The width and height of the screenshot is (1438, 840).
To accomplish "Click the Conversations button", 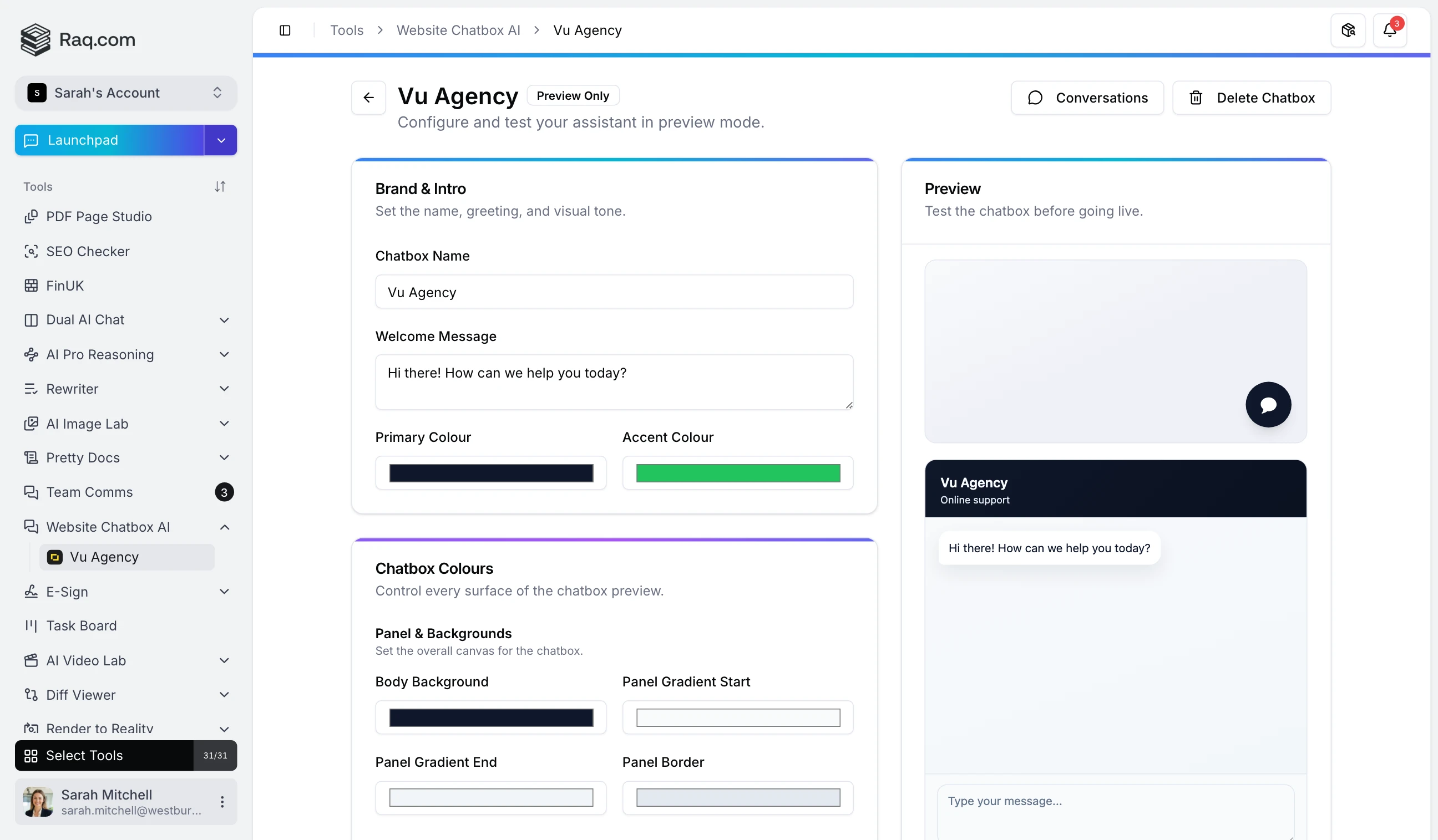I will pyautogui.click(x=1086, y=97).
